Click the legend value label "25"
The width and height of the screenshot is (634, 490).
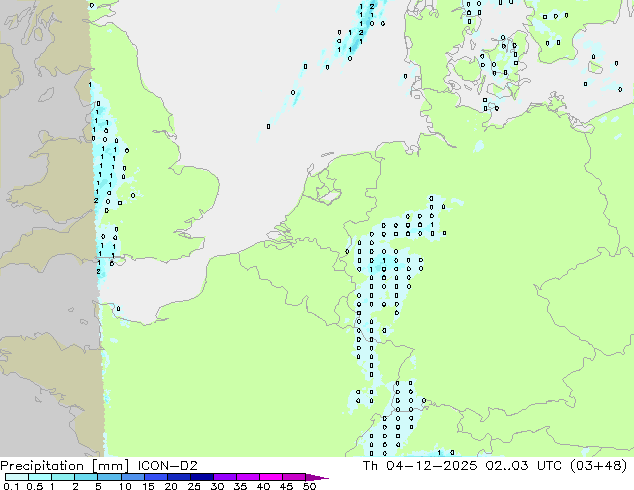click(x=194, y=486)
